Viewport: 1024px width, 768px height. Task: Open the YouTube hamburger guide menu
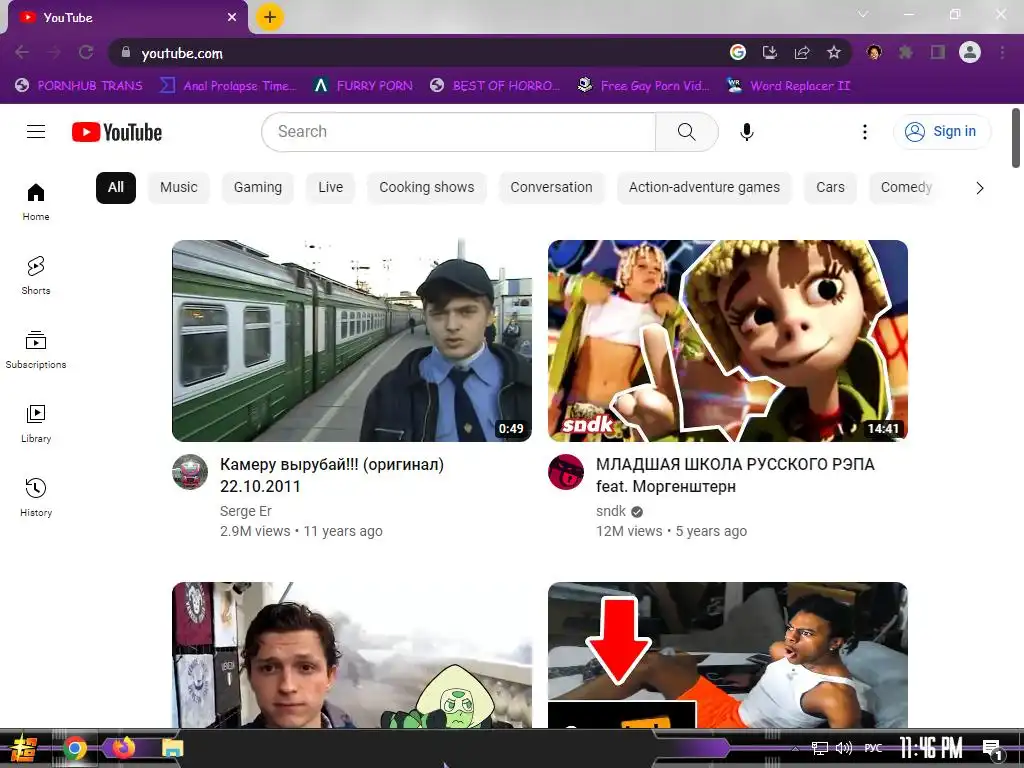pos(36,132)
